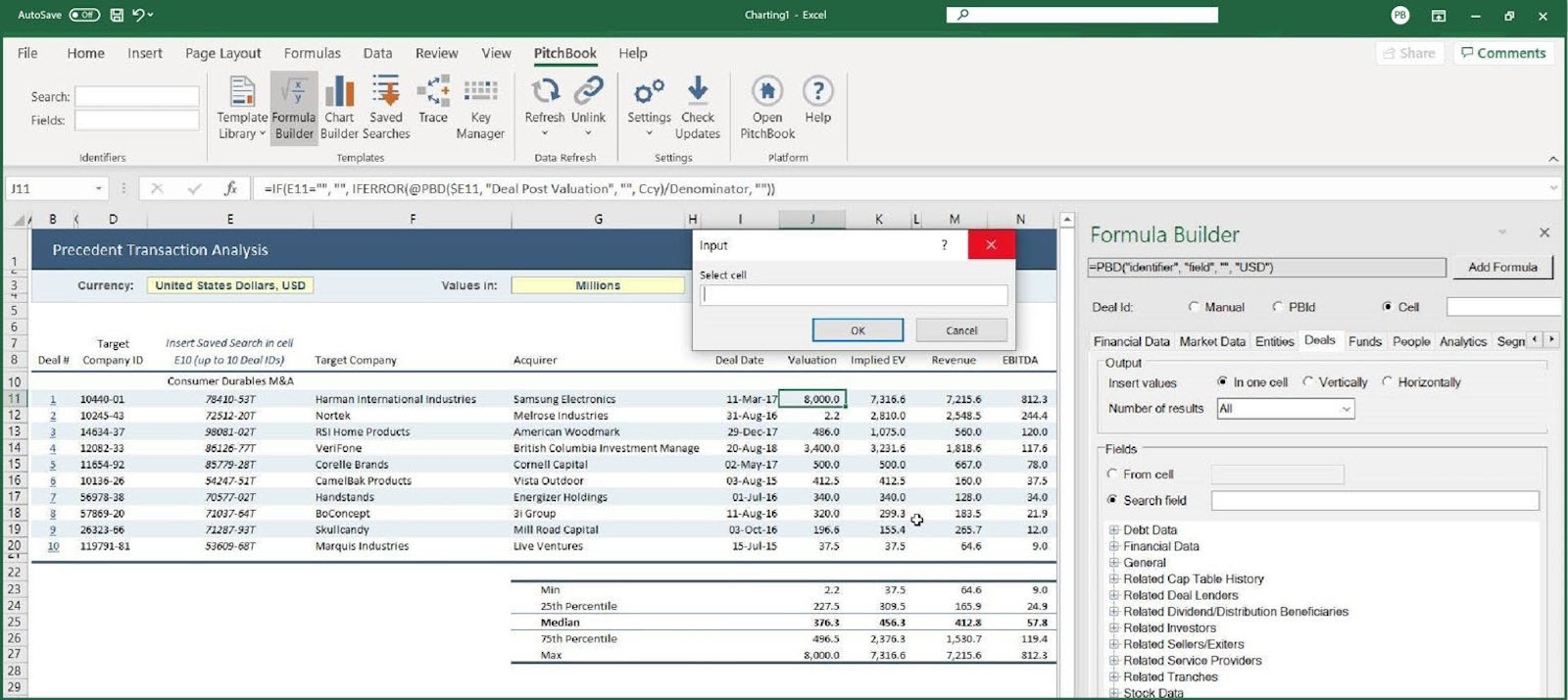Viewport: 1568px width, 700px height.
Task: Open the Ribbon Display Options icon
Action: pos(1439,15)
